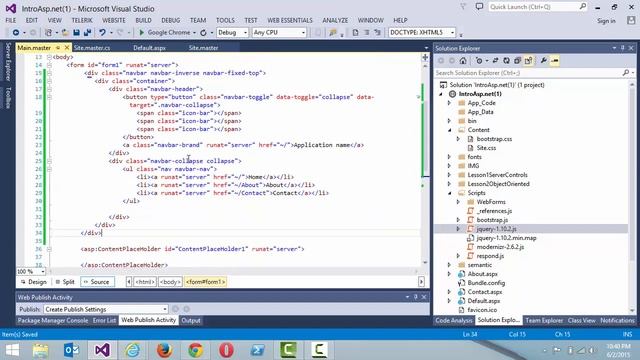Open Internet Explorer from the taskbar

[133, 350]
